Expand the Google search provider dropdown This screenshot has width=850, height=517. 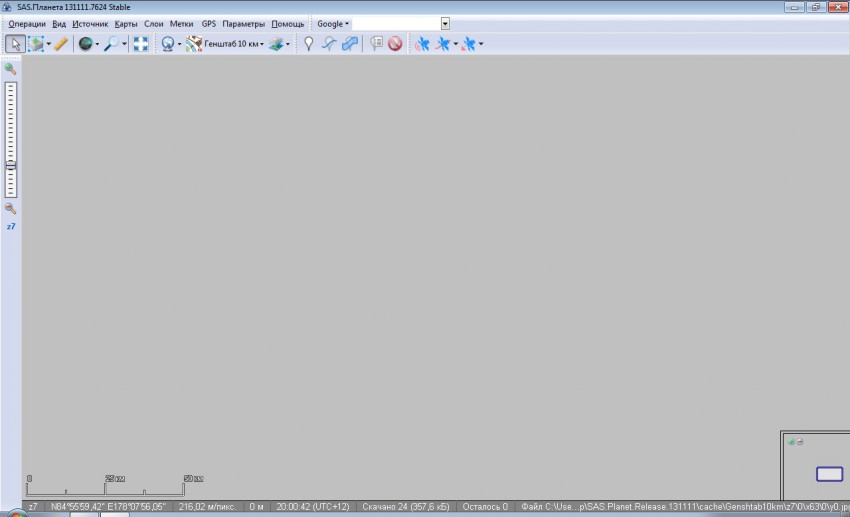pyautogui.click(x=333, y=23)
